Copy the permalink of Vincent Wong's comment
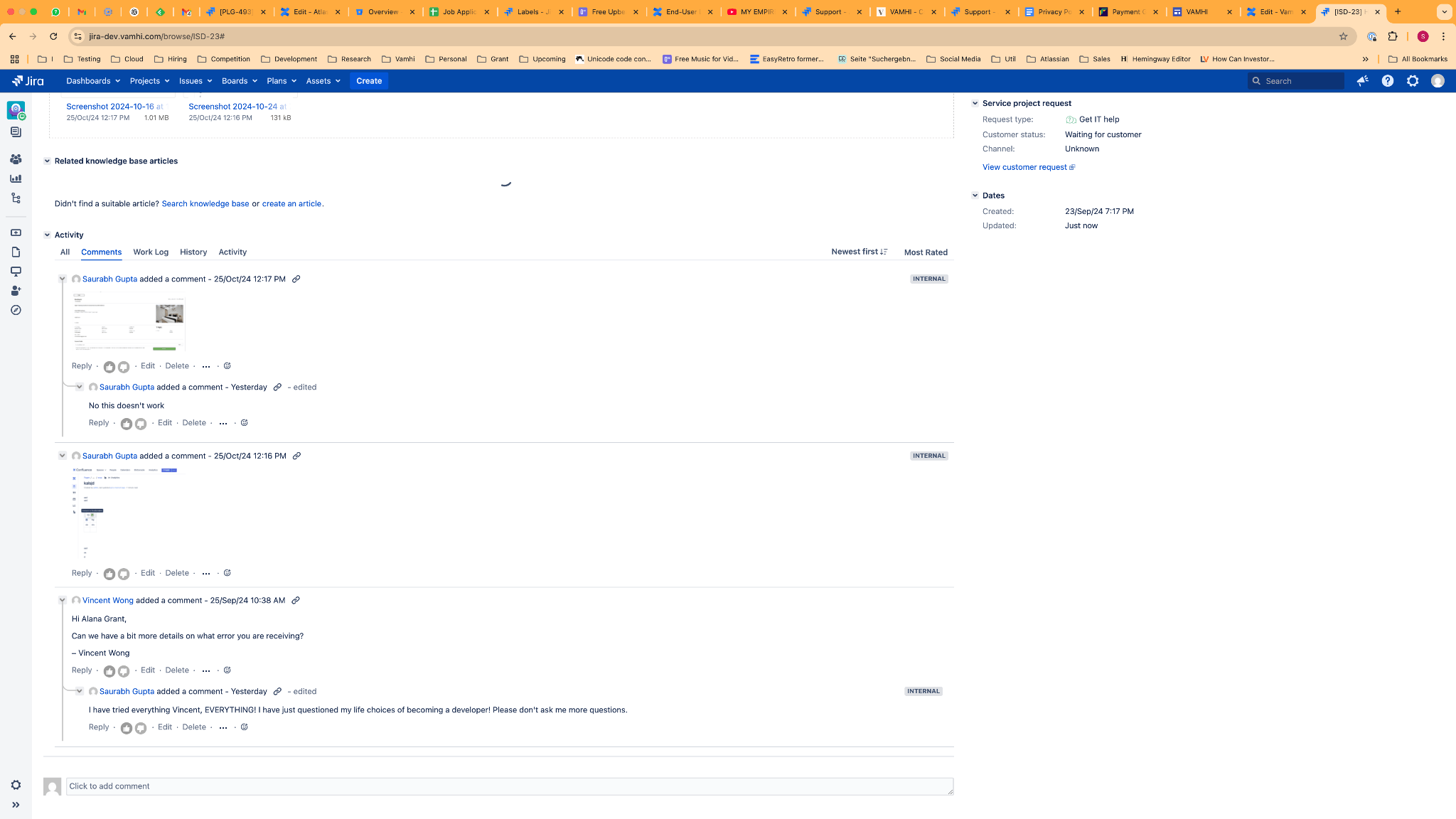The height and width of the screenshot is (819, 1456). [296, 601]
